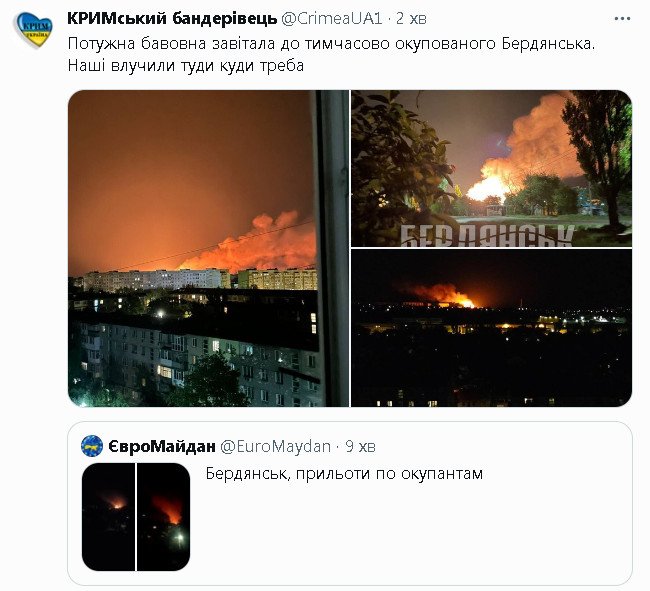Click the tweet text about Бердянськ
650x591 pixels.
pos(331,54)
